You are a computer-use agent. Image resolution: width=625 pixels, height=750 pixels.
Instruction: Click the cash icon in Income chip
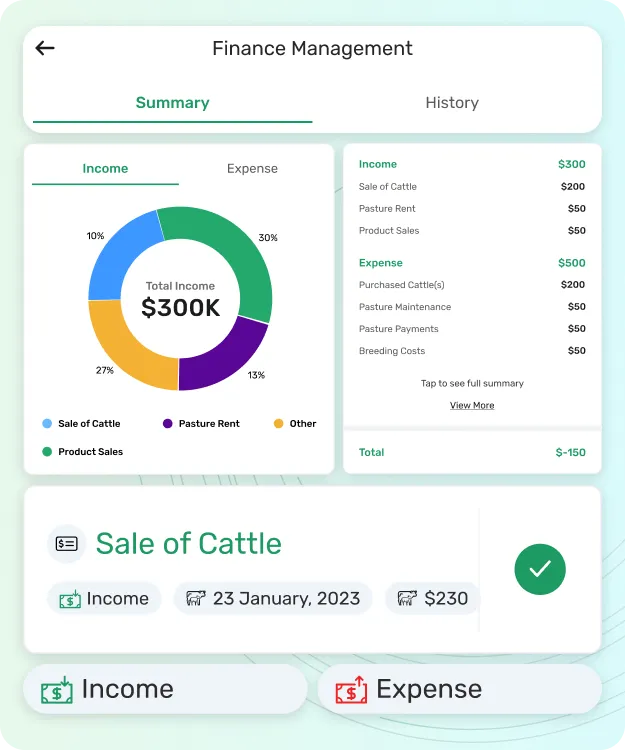coord(70,599)
